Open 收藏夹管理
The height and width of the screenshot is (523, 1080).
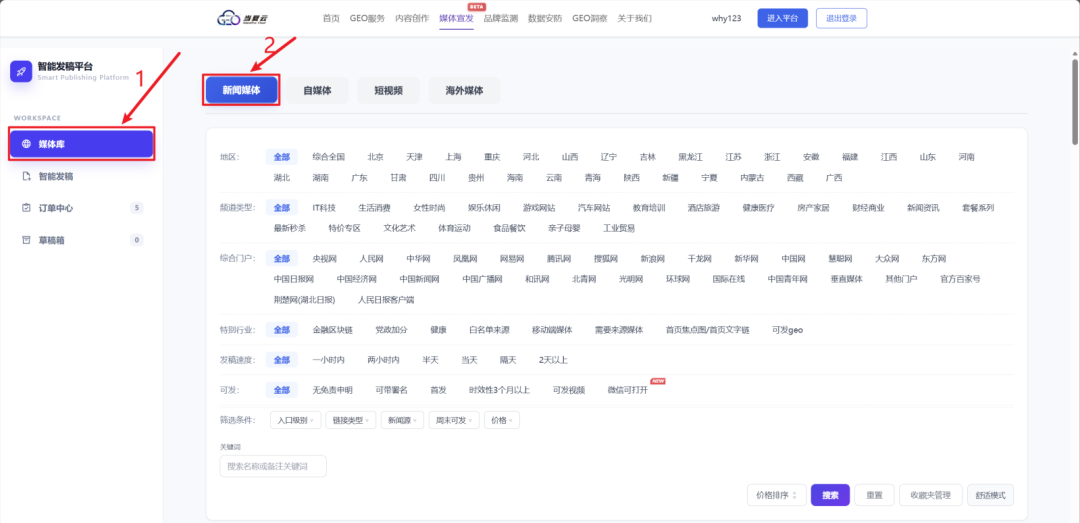[x=931, y=495]
